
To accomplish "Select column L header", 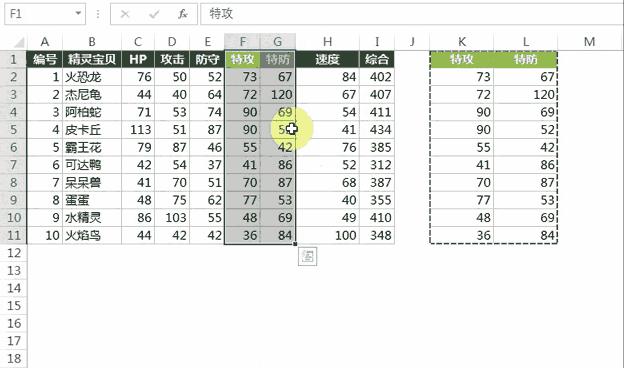I will pyautogui.click(x=526, y=42).
